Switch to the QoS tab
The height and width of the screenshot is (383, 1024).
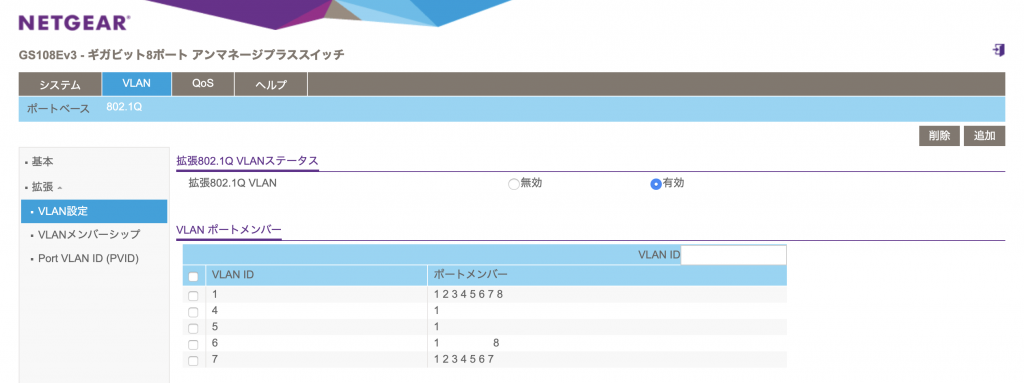coord(203,84)
